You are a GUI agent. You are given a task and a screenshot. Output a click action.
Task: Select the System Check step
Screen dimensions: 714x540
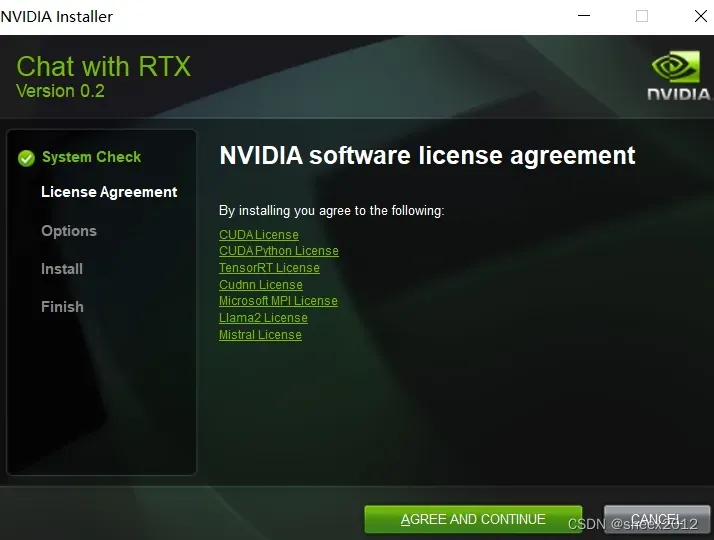click(x=92, y=157)
